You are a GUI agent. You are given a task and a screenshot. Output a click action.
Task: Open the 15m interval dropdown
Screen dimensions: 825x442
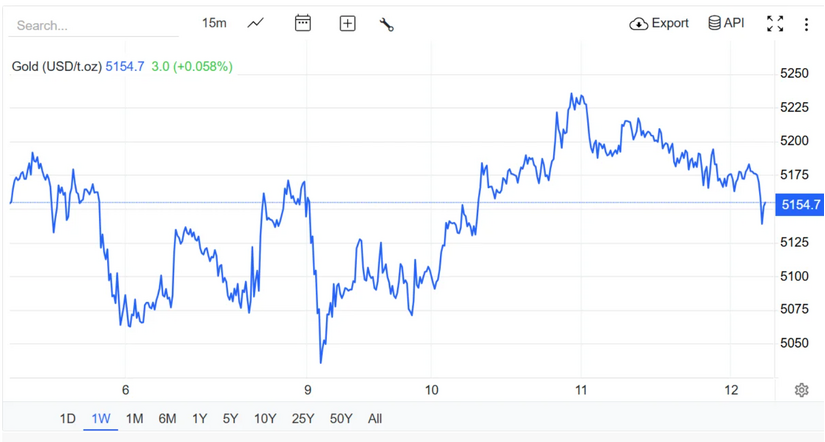coord(214,23)
